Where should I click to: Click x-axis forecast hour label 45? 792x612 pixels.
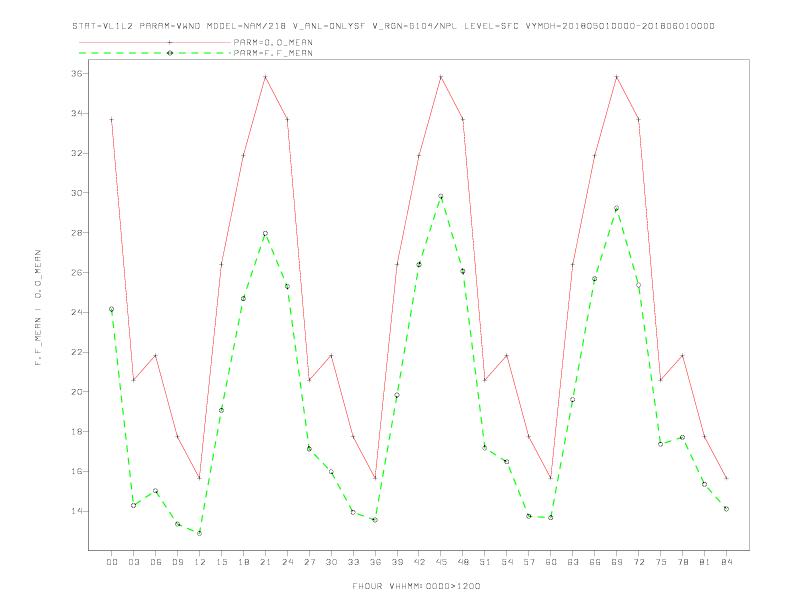[x=441, y=562]
